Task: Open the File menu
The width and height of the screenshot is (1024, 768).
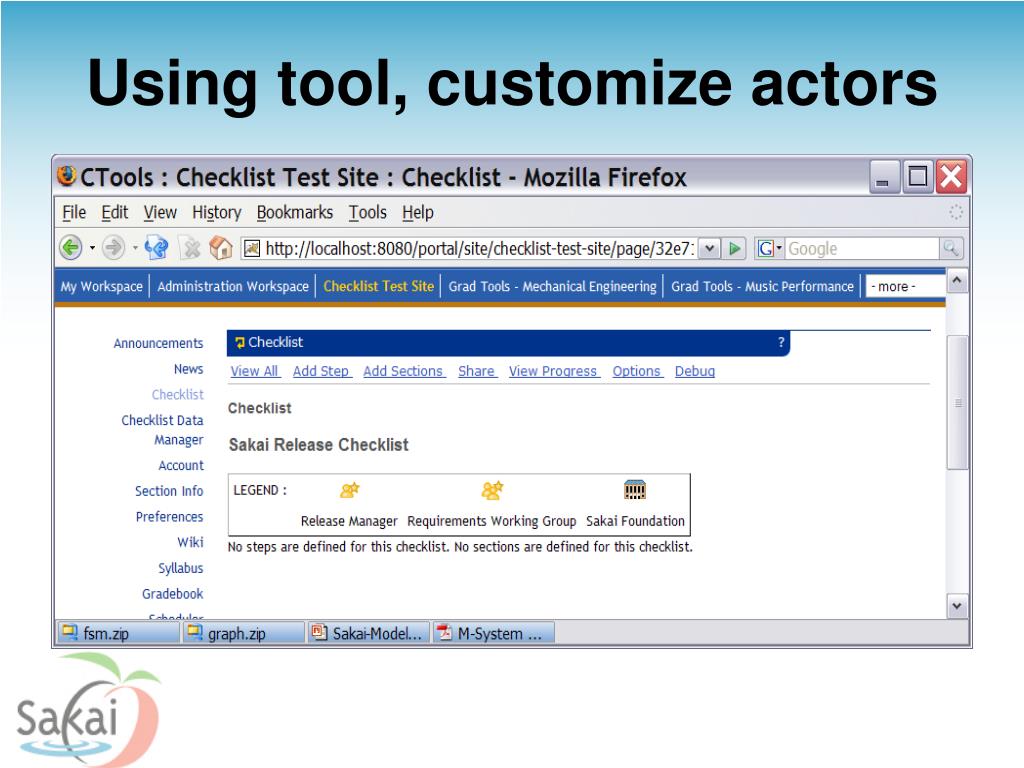Action: tap(74, 212)
